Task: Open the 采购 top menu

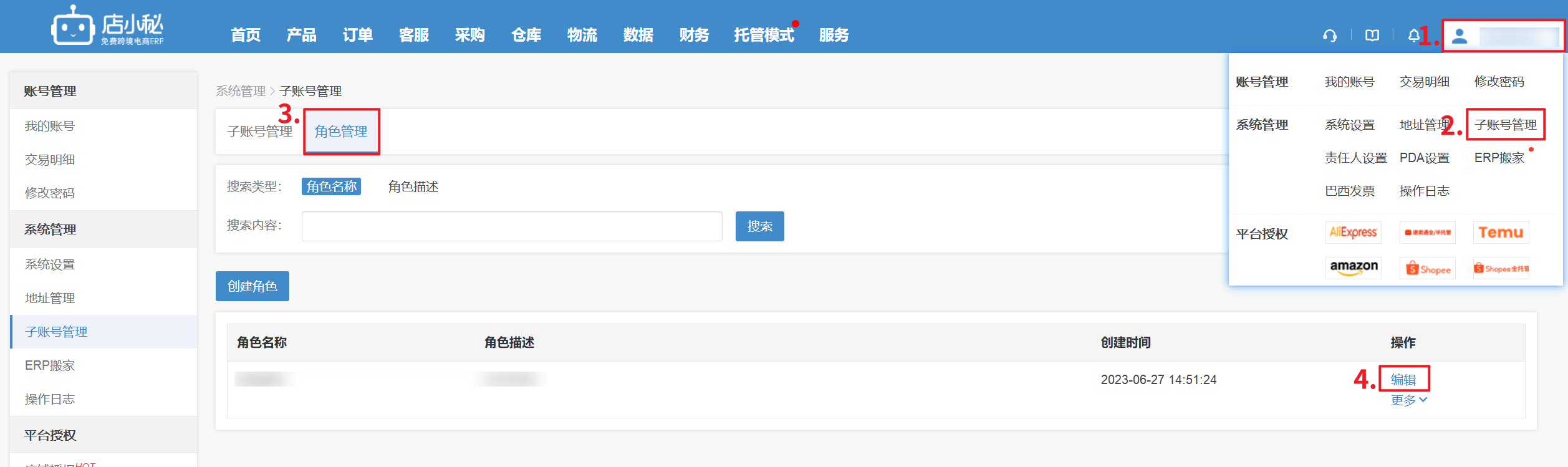Action: pyautogui.click(x=470, y=35)
